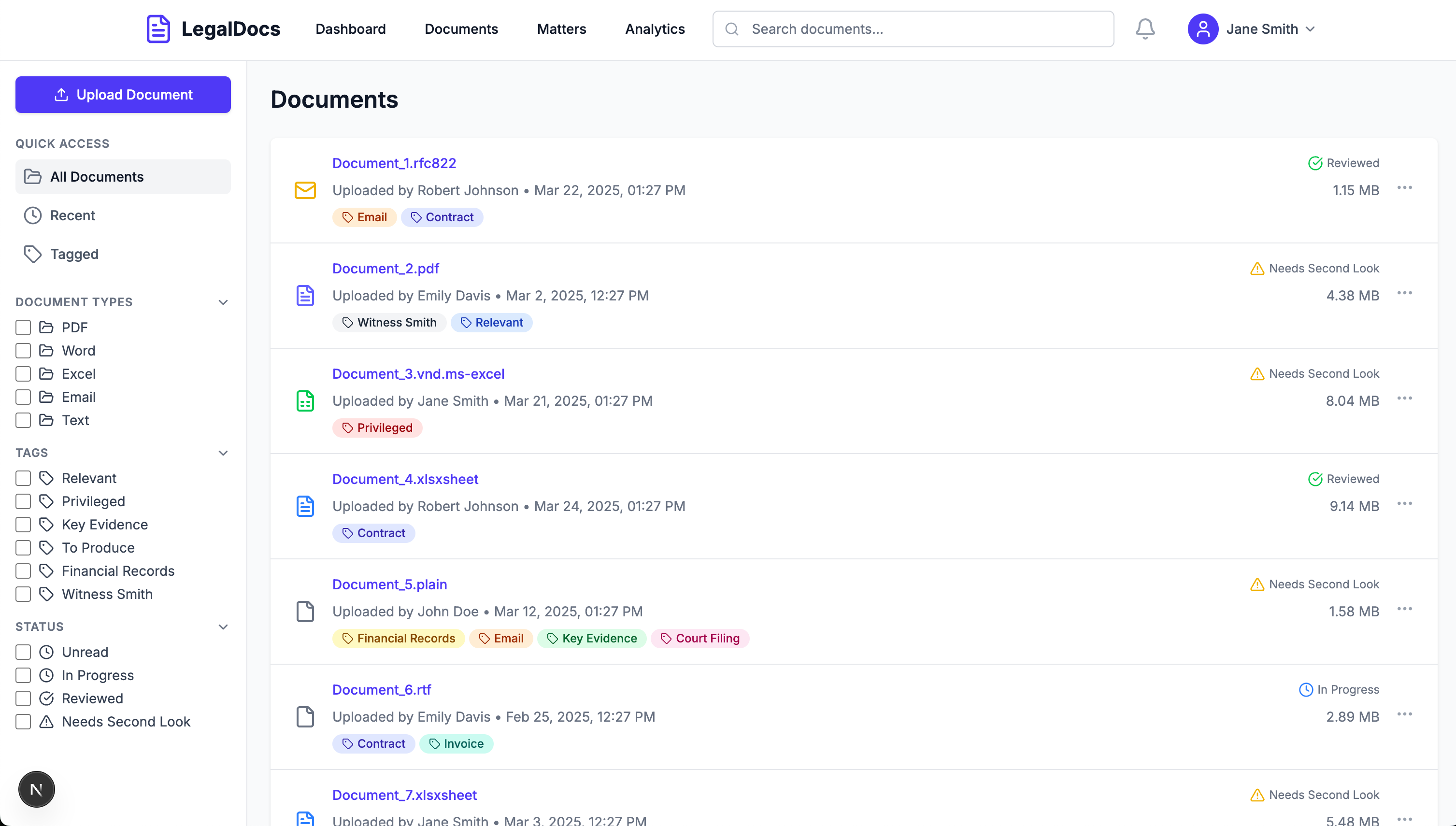Check the PDF document type filter
Image resolution: width=1456 pixels, height=826 pixels.
23,328
